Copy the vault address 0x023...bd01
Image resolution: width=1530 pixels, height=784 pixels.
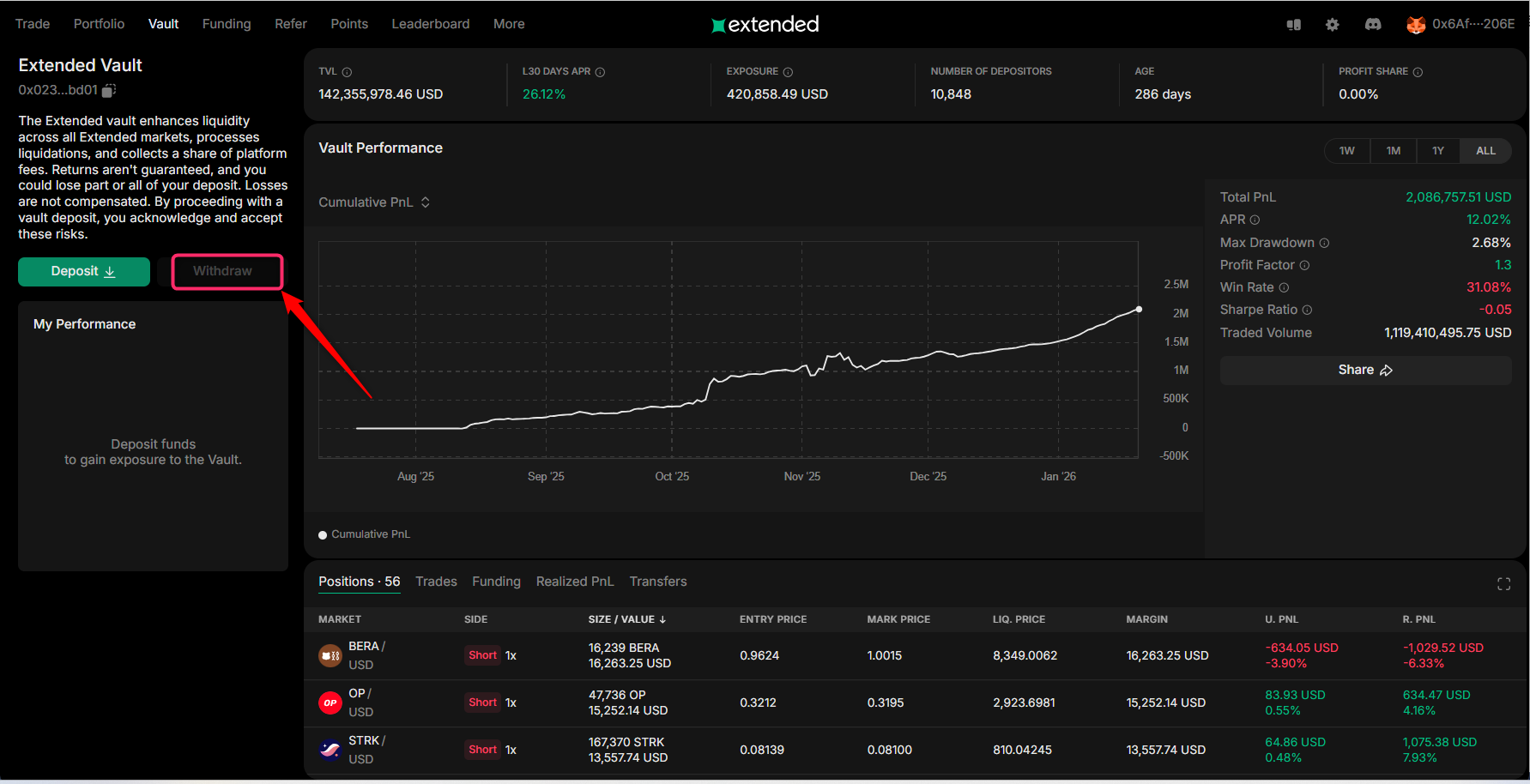pyautogui.click(x=109, y=90)
